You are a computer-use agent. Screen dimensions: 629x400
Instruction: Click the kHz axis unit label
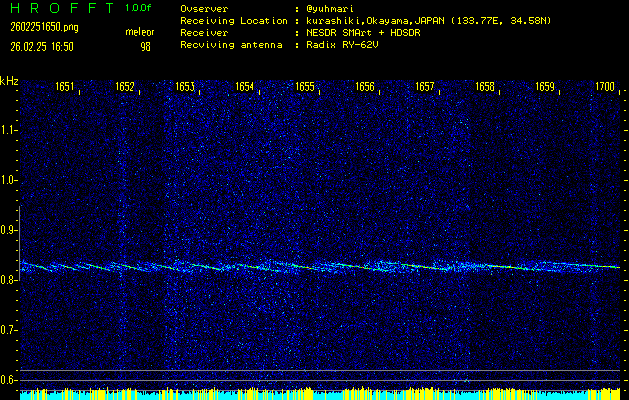tap(9, 81)
